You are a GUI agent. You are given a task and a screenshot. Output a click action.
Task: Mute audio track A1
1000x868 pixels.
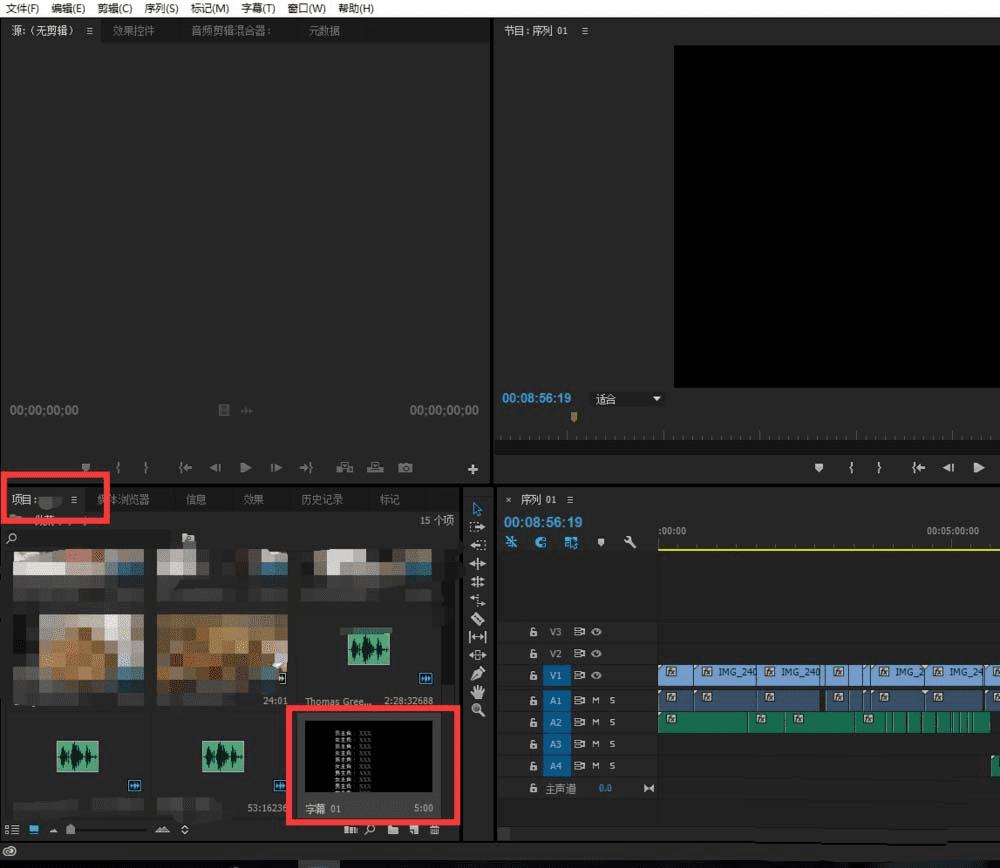coord(596,699)
